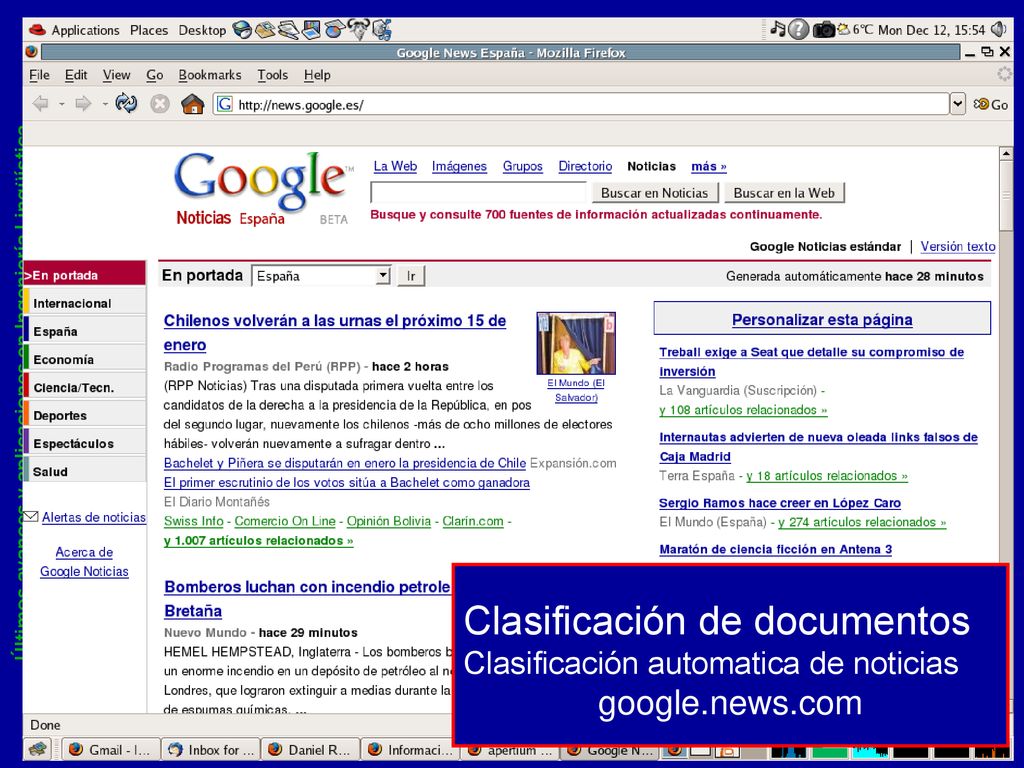Open the 'Grupos' link

(522, 167)
